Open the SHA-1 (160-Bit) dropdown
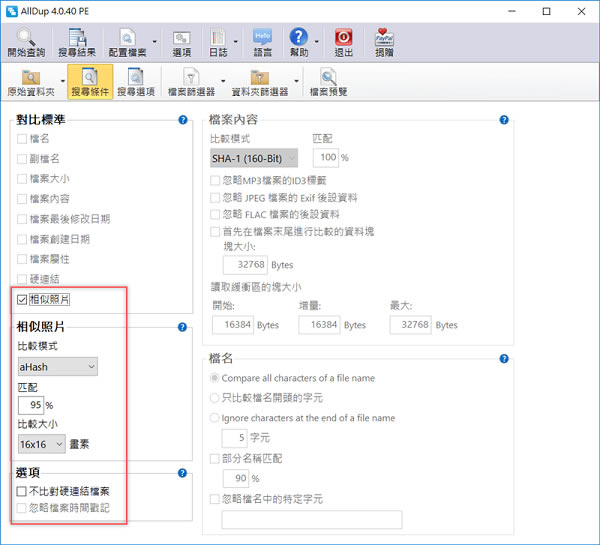600x545 pixels. [x=253, y=158]
